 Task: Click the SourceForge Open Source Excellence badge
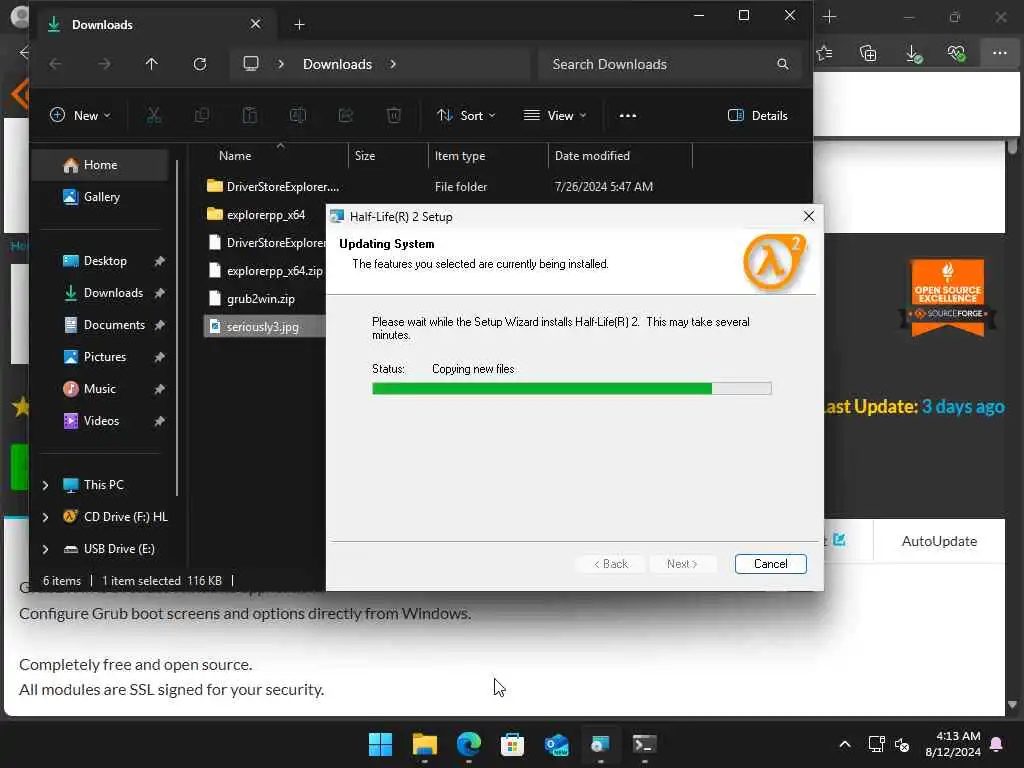(948, 298)
